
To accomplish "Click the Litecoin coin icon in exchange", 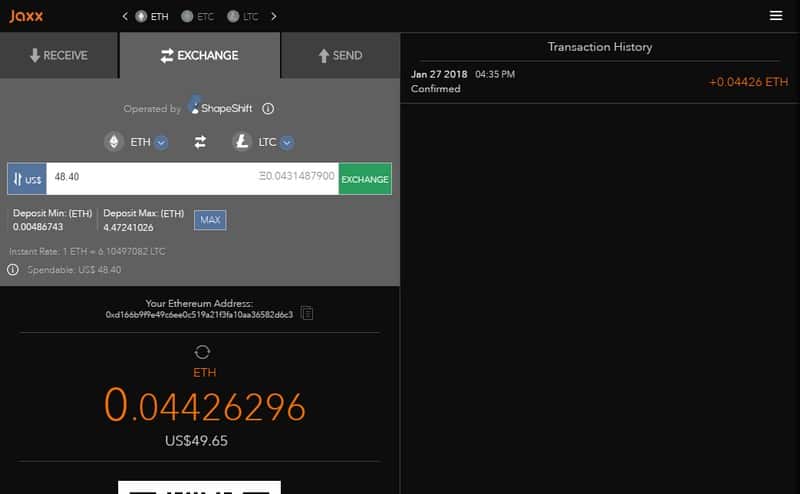I will pos(242,142).
